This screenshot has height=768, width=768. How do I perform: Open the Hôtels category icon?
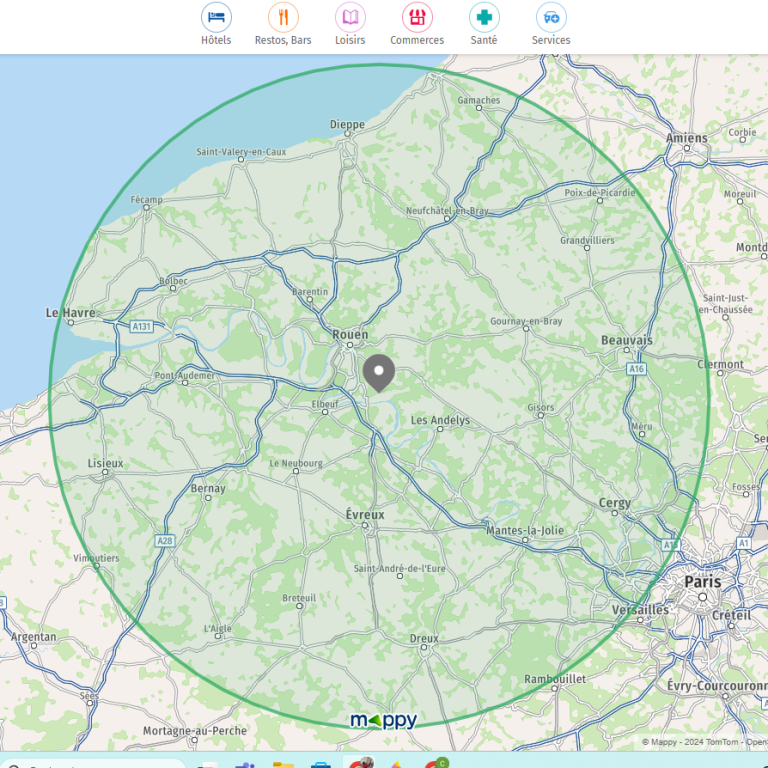[216, 17]
